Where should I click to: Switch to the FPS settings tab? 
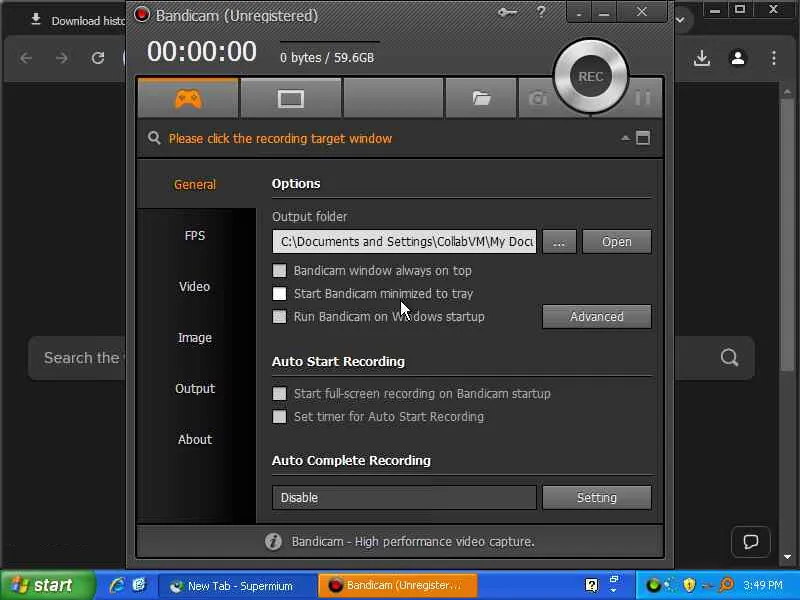(195, 235)
